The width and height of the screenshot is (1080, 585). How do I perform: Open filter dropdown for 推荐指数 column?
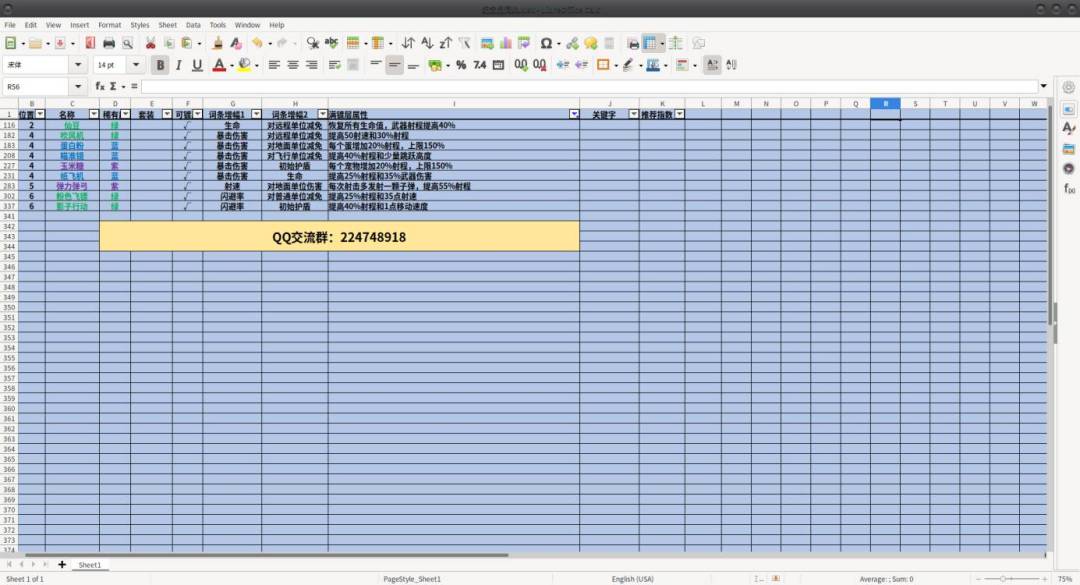[679, 114]
